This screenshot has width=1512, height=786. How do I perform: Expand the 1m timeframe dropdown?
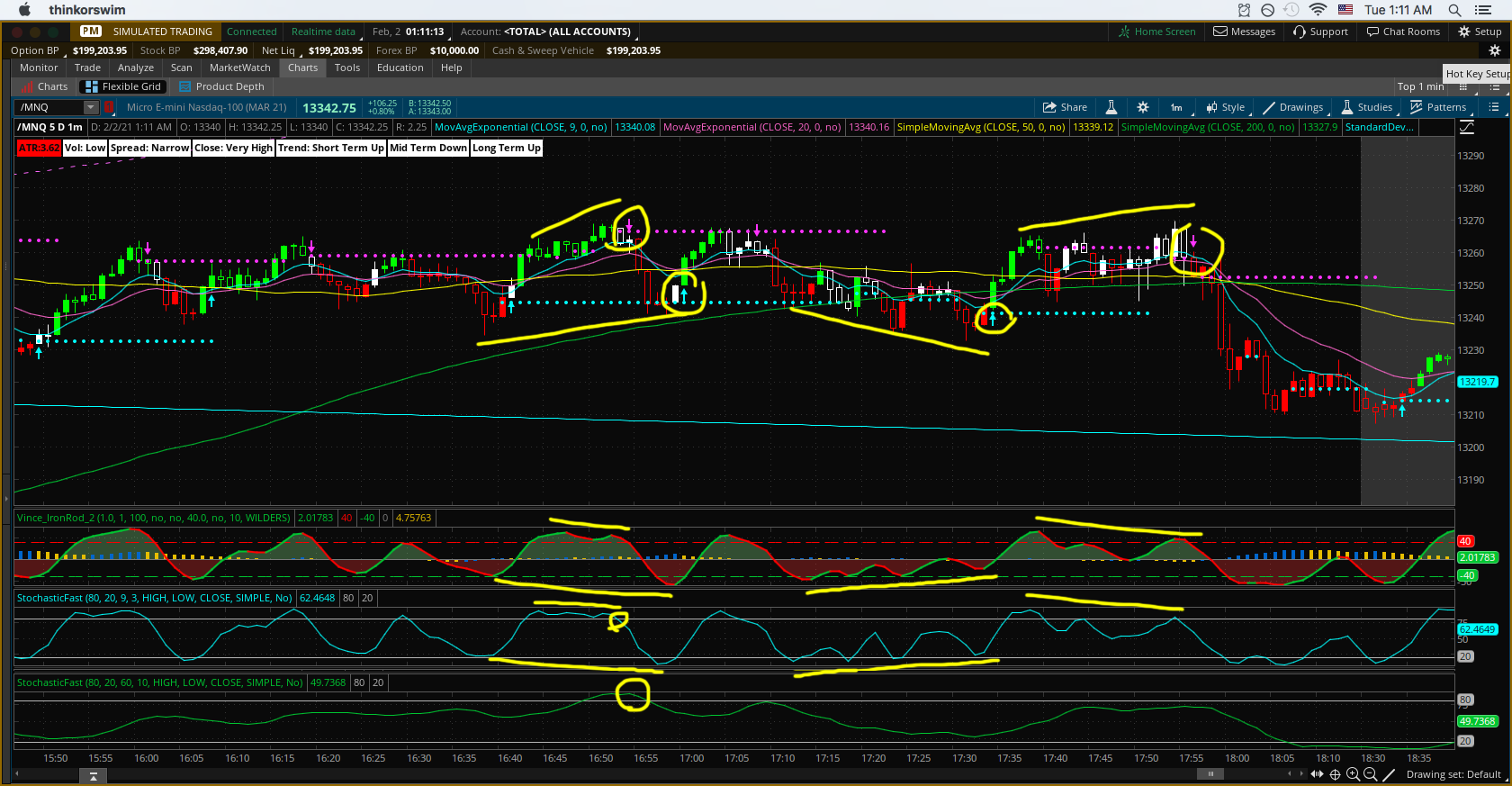1177,107
